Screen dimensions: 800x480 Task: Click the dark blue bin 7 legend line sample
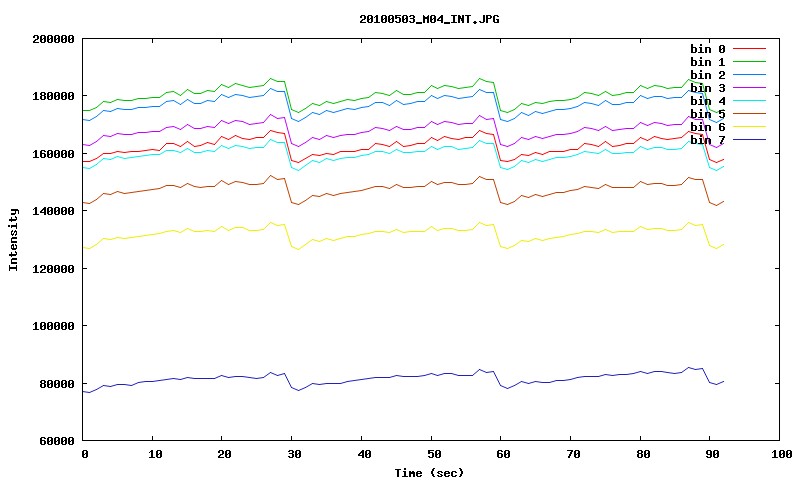click(749, 140)
